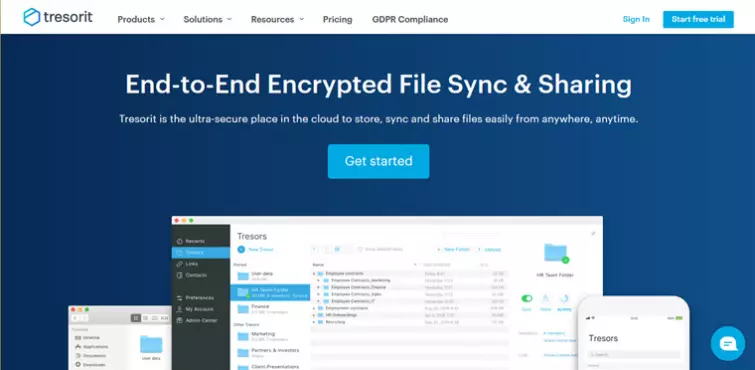
Task: Open My Account in the app sidebar
Action: click(x=195, y=309)
